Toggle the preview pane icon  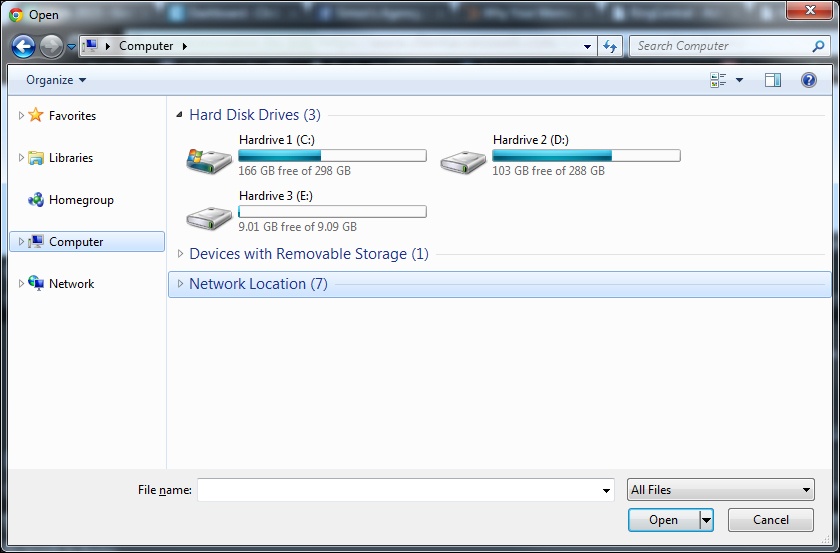point(772,80)
